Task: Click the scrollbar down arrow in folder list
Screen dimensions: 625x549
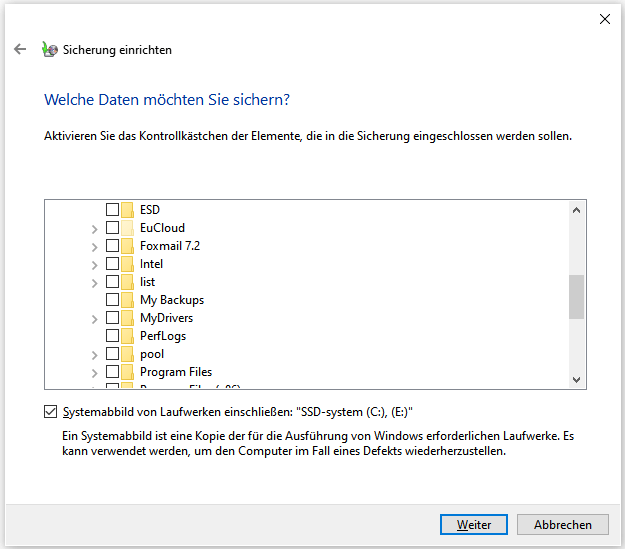Action: (576, 380)
